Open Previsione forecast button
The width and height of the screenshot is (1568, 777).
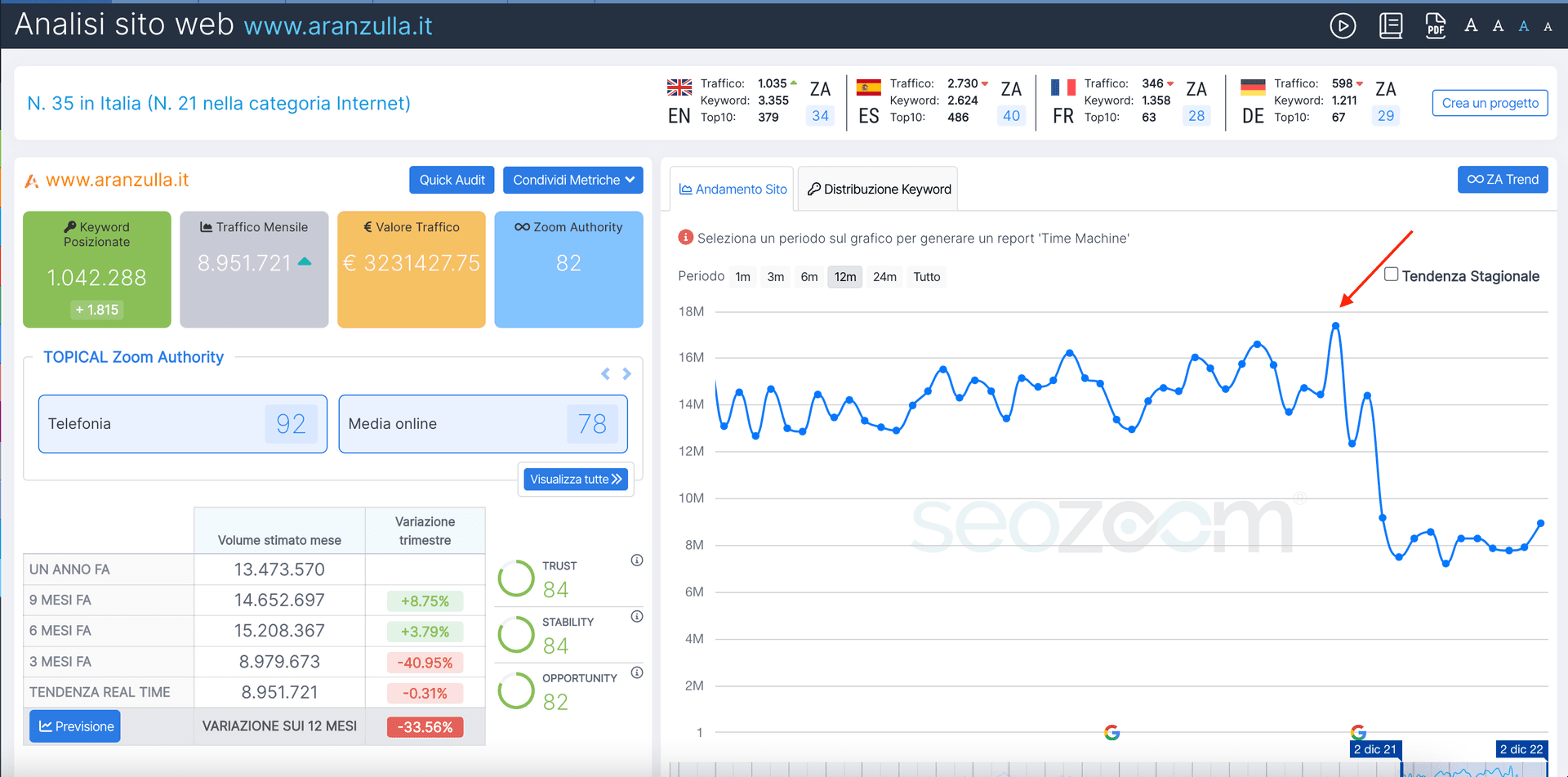pos(75,726)
